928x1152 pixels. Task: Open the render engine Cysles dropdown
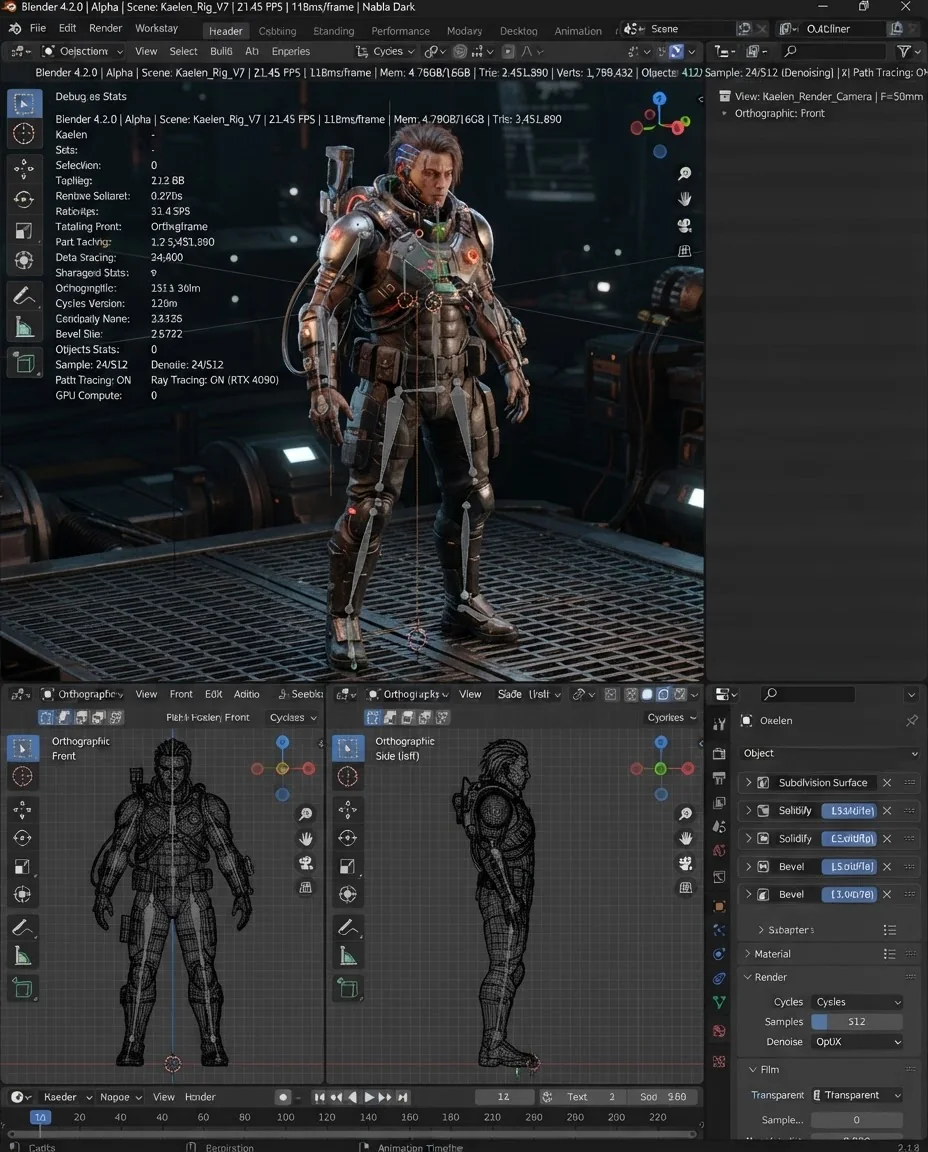click(857, 1002)
